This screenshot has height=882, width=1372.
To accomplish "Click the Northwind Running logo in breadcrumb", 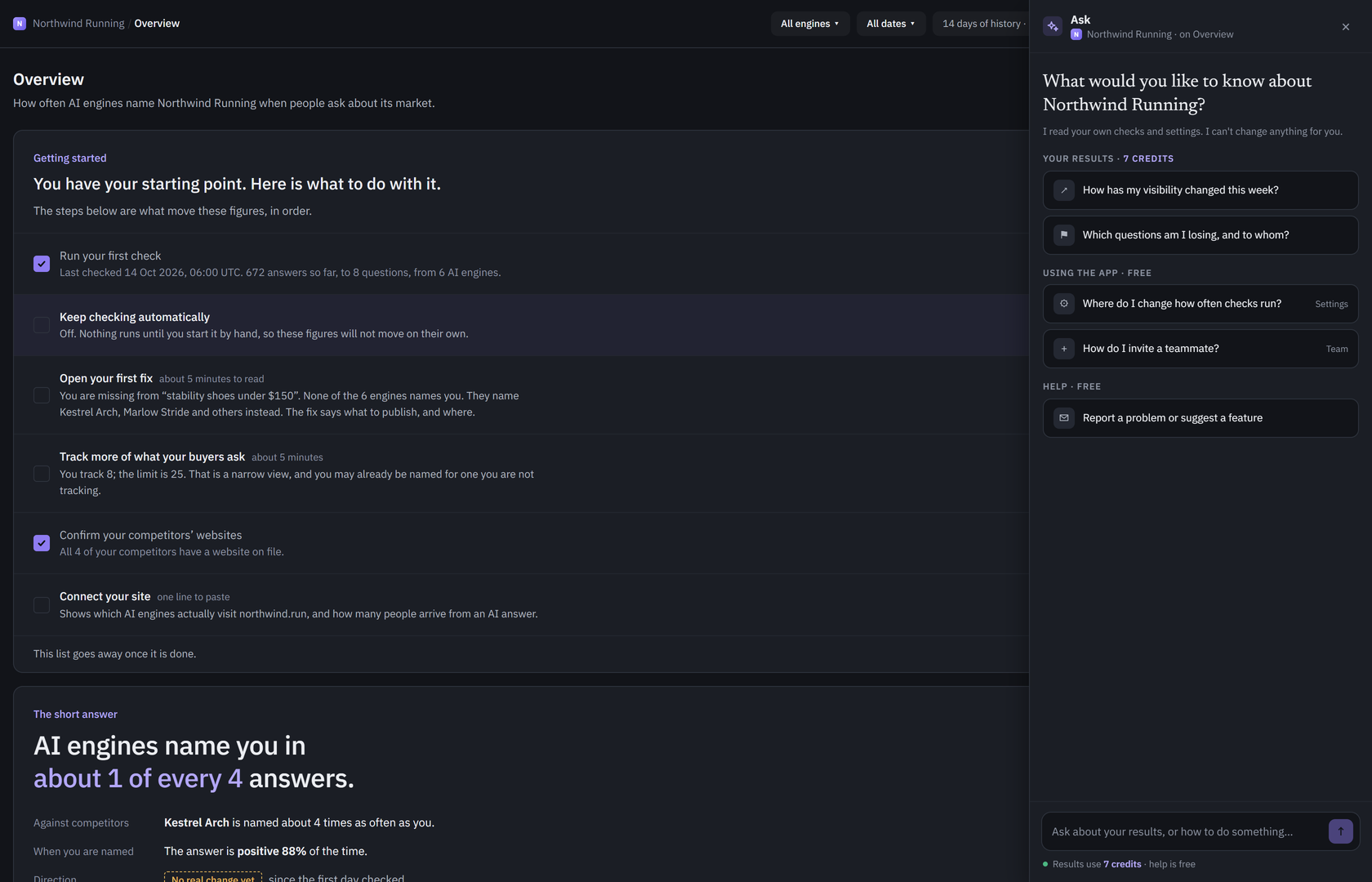I will [20, 24].
